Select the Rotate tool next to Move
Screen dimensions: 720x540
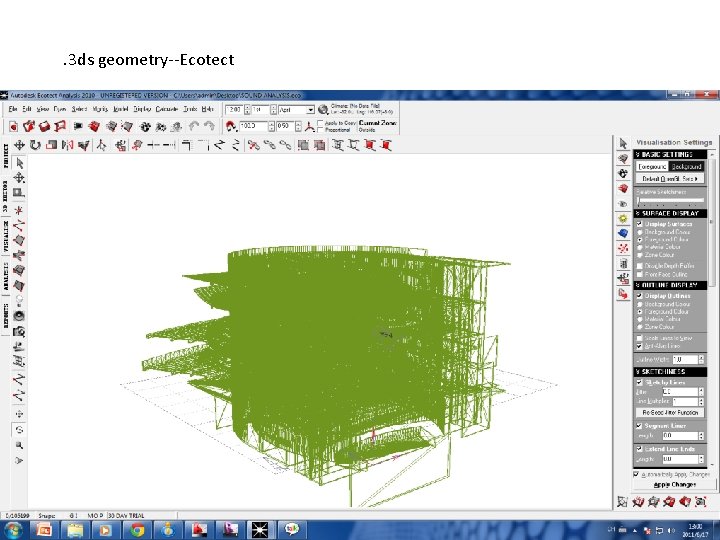coord(35,146)
